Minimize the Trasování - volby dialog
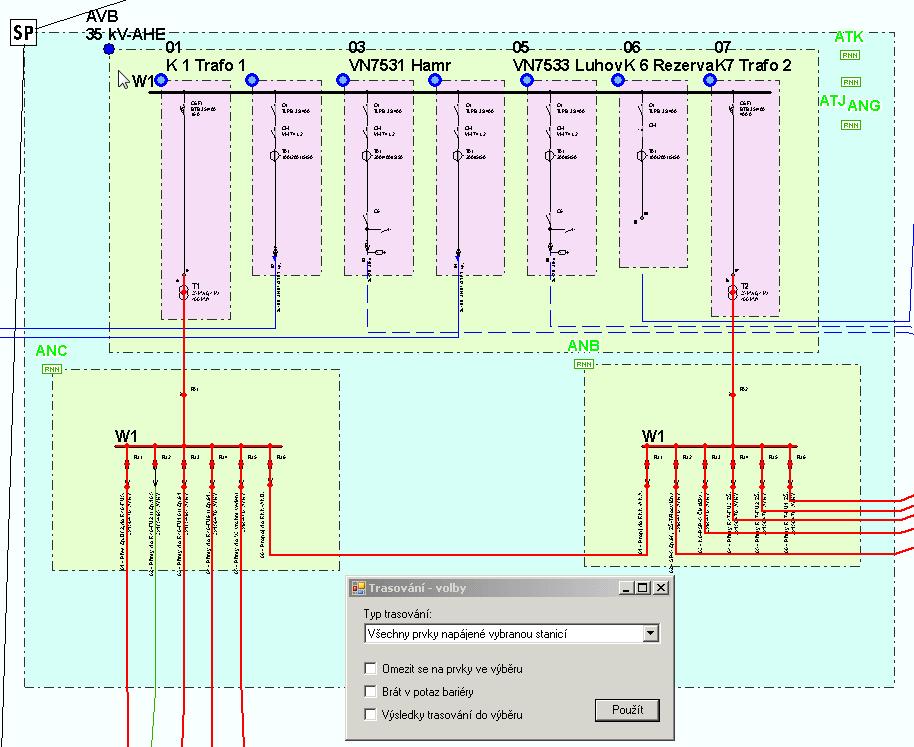 coord(625,588)
